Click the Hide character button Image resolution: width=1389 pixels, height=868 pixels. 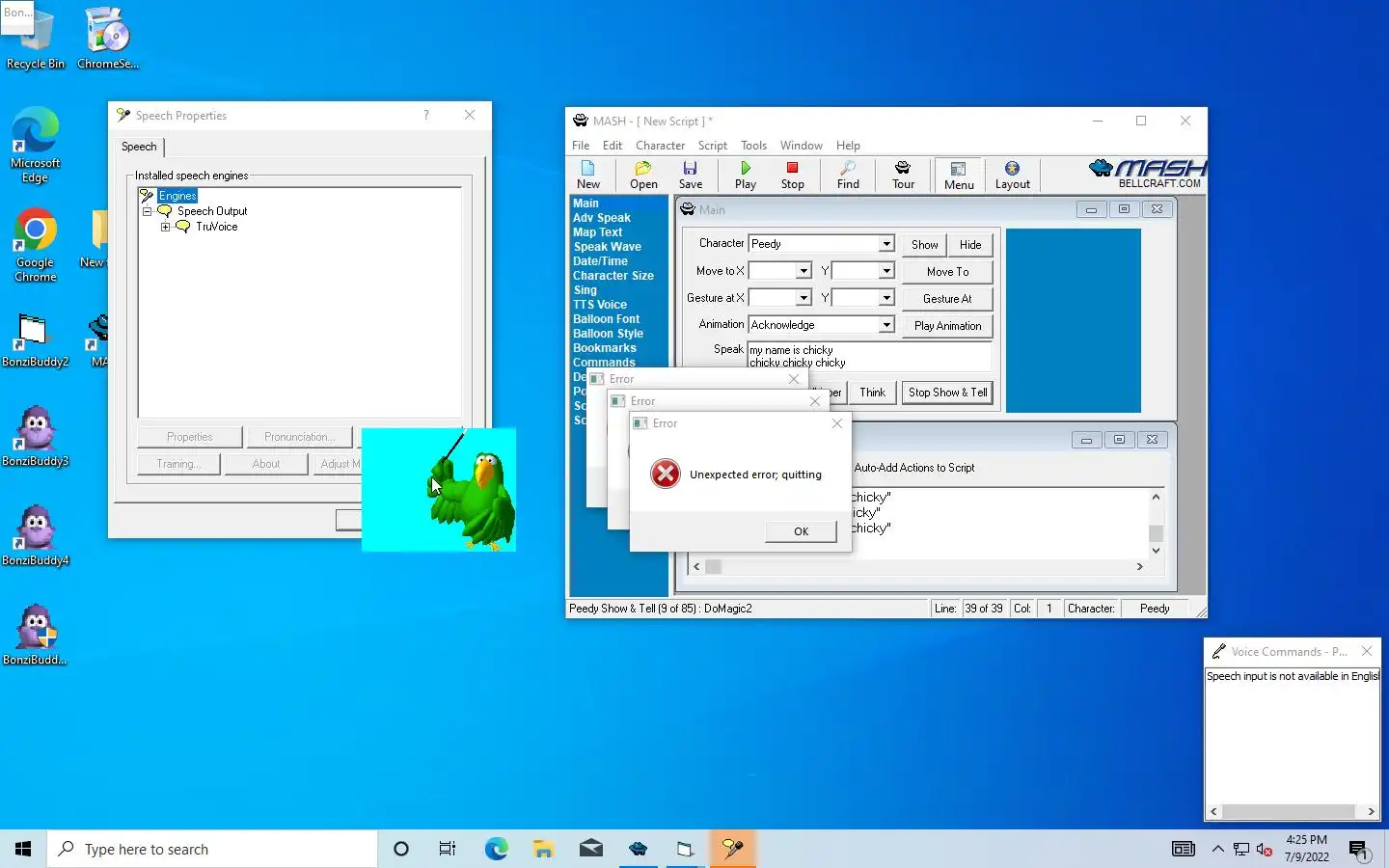[970, 245]
